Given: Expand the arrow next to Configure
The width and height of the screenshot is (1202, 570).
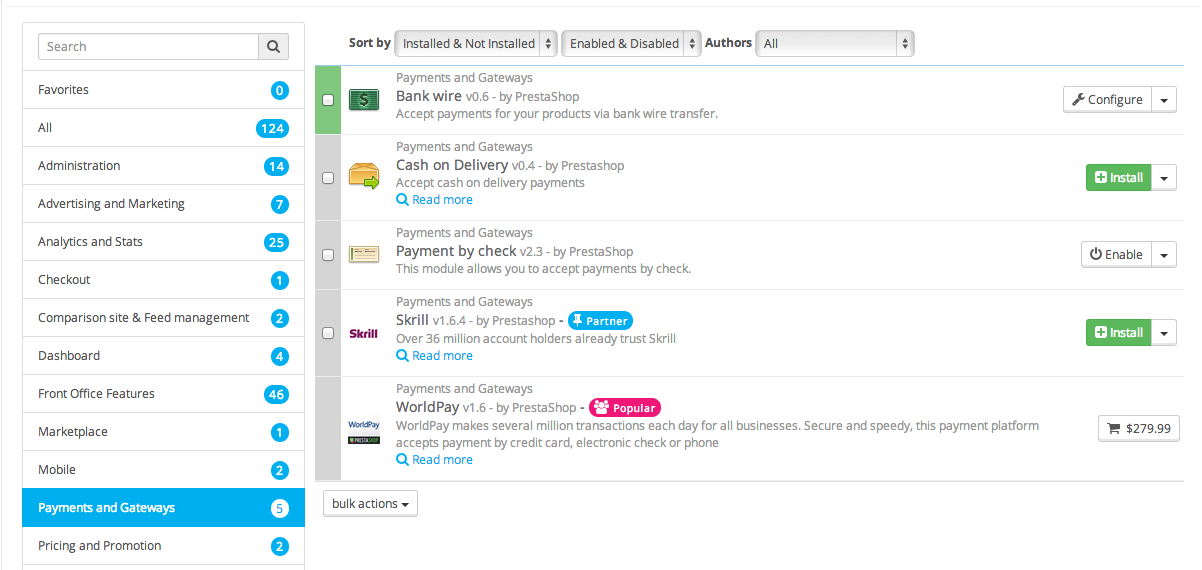Looking at the screenshot, I should click(x=1164, y=100).
